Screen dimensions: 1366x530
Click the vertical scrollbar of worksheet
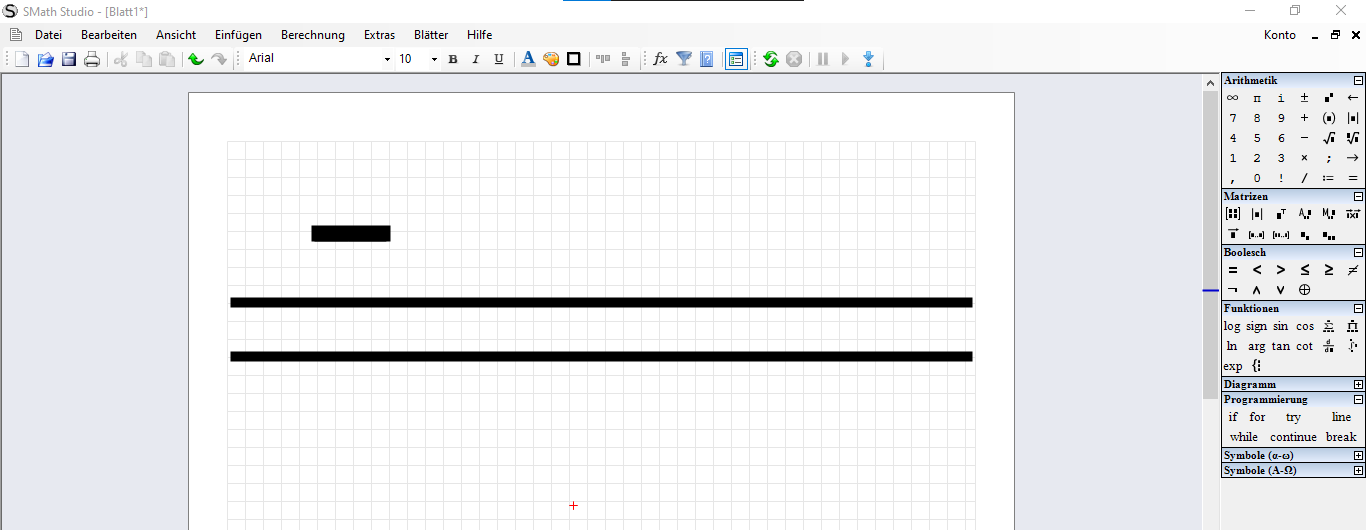[x=1210, y=300]
